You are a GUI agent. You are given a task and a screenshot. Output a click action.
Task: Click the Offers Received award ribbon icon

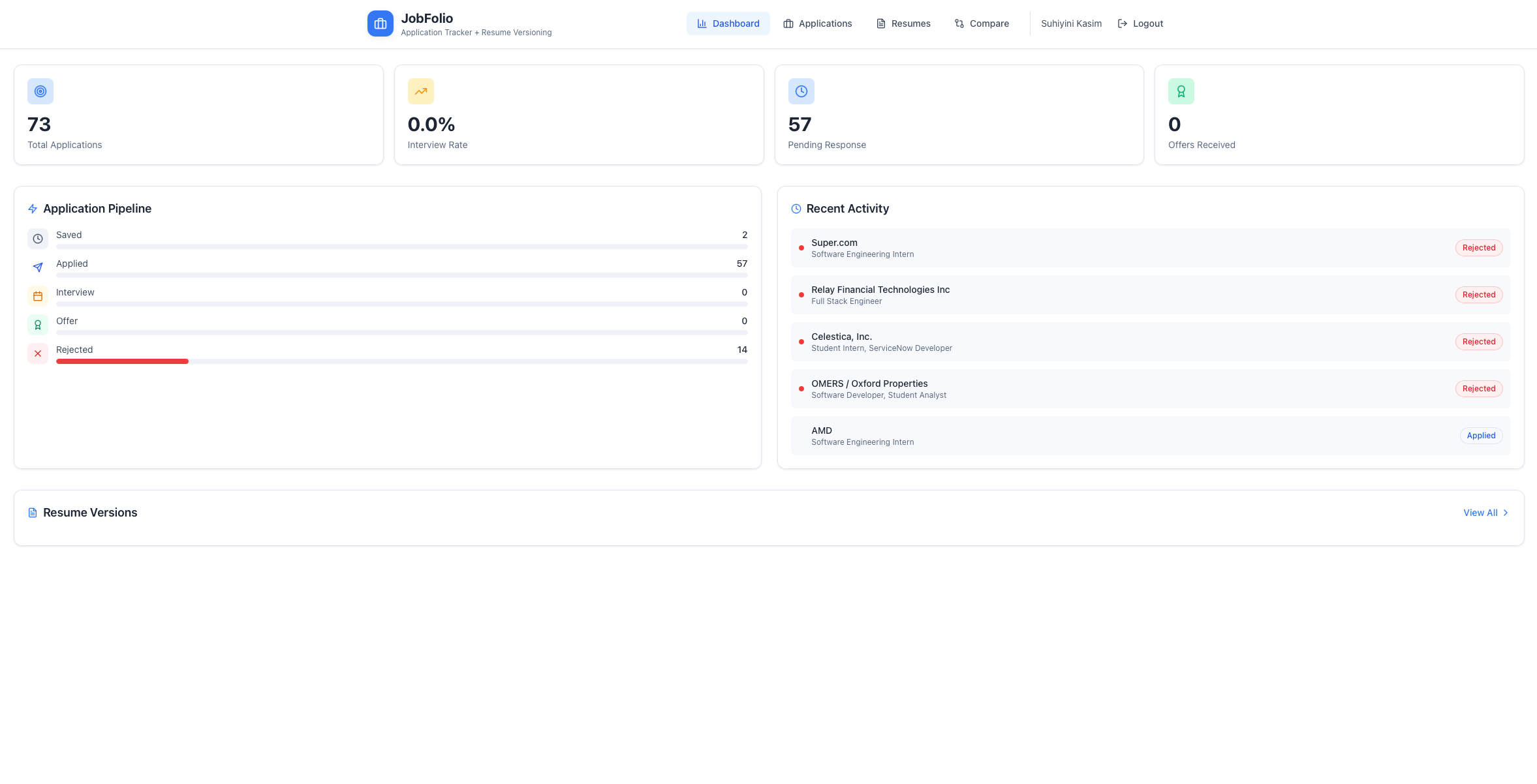(1181, 91)
